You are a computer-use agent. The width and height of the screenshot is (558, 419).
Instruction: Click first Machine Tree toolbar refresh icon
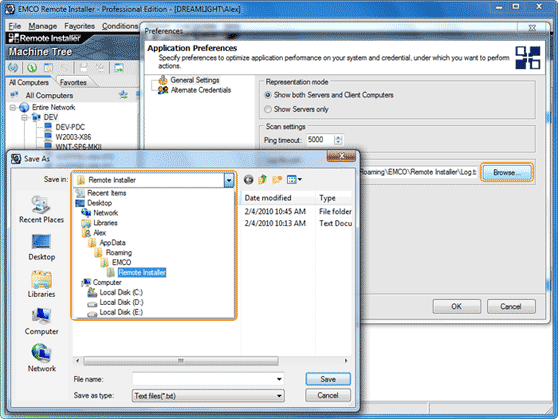13,67
